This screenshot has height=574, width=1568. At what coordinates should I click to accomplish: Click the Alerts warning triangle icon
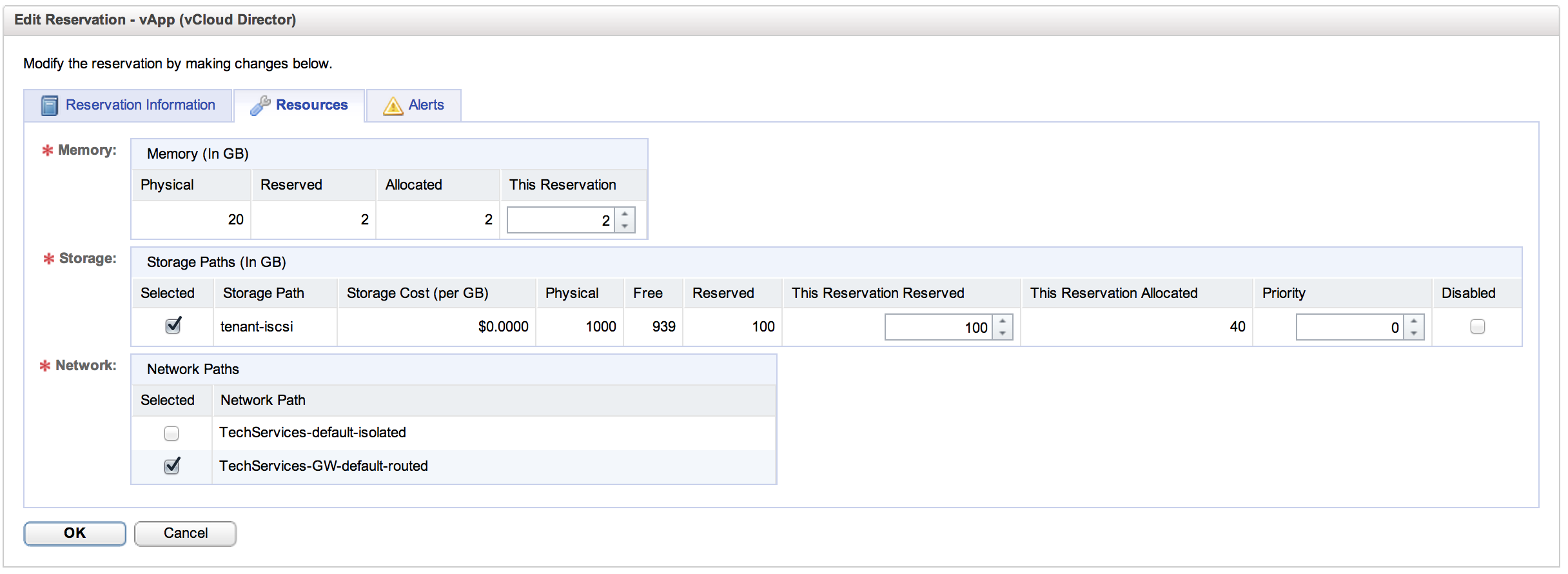[393, 106]
